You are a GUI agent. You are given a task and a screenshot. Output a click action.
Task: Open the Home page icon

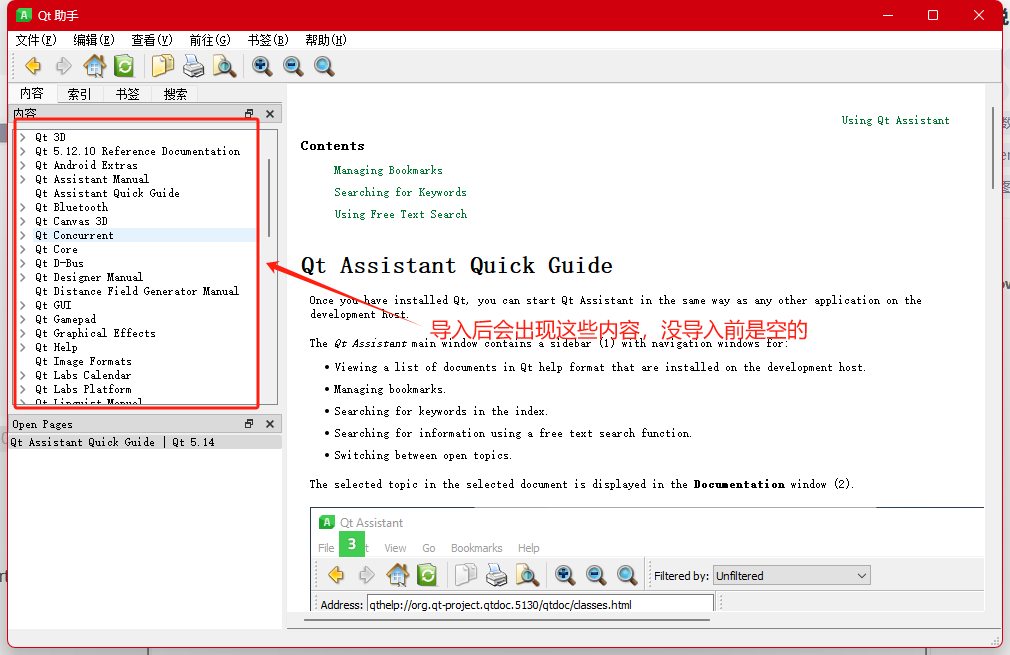(94, 66)
